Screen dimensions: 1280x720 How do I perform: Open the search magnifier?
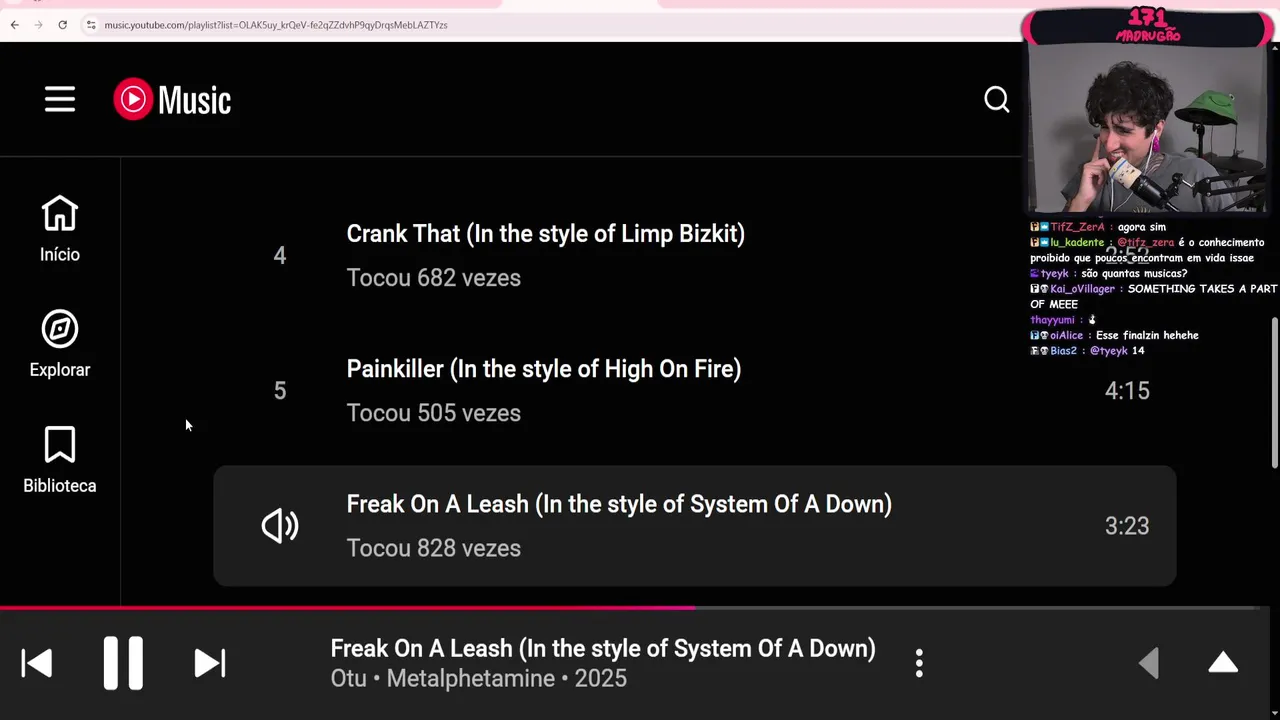(x=996, y=99)
